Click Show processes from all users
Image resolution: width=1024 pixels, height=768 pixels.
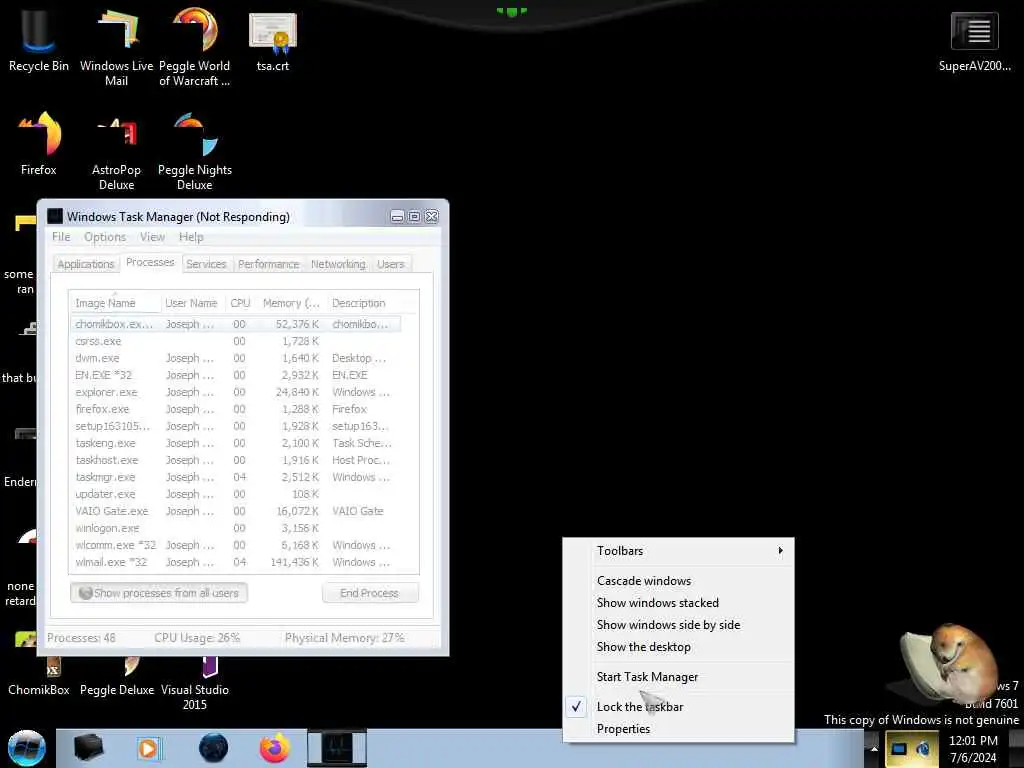pos(159,593)
